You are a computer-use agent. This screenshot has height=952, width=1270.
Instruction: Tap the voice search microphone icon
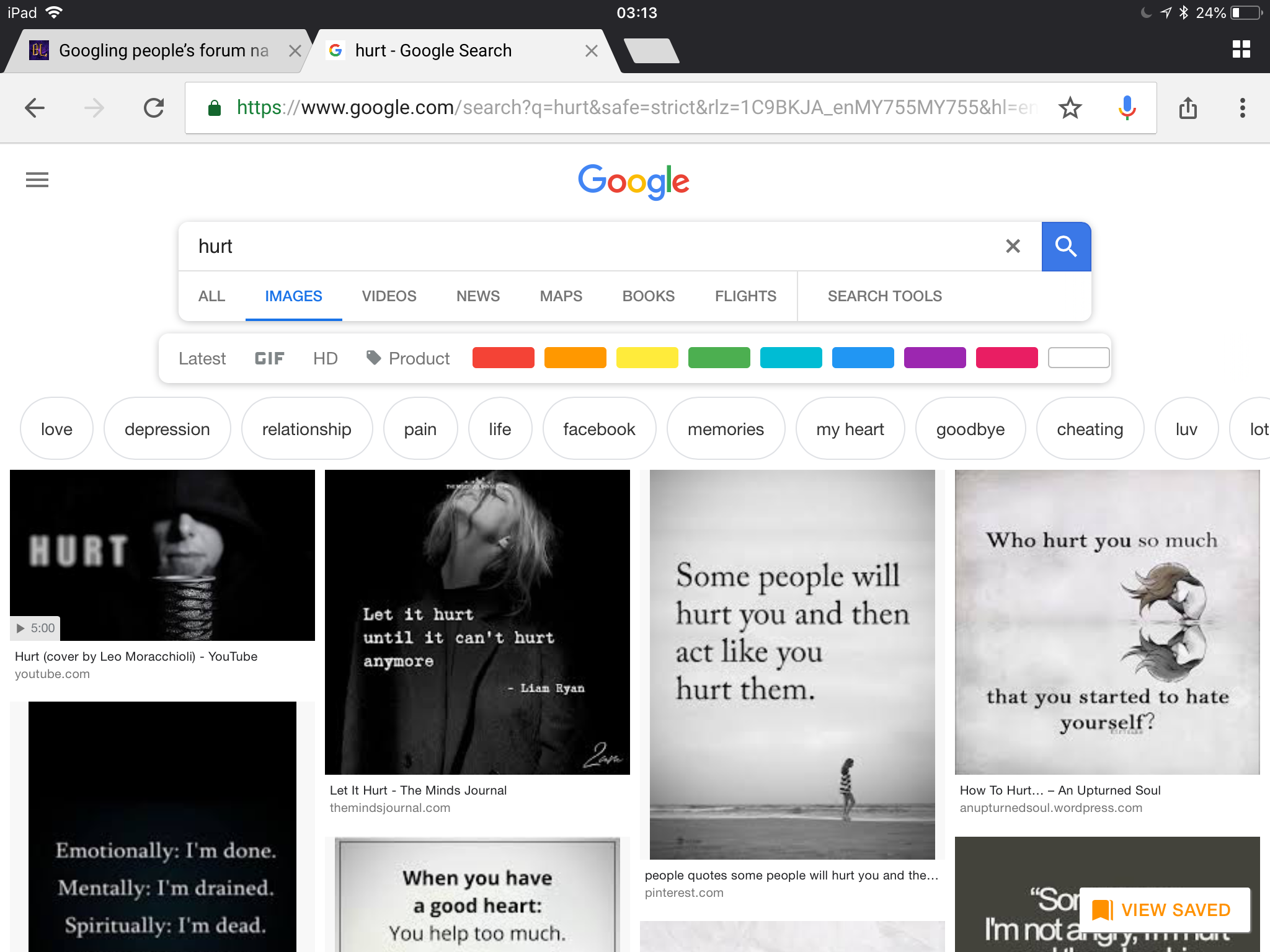[1127, 108]
